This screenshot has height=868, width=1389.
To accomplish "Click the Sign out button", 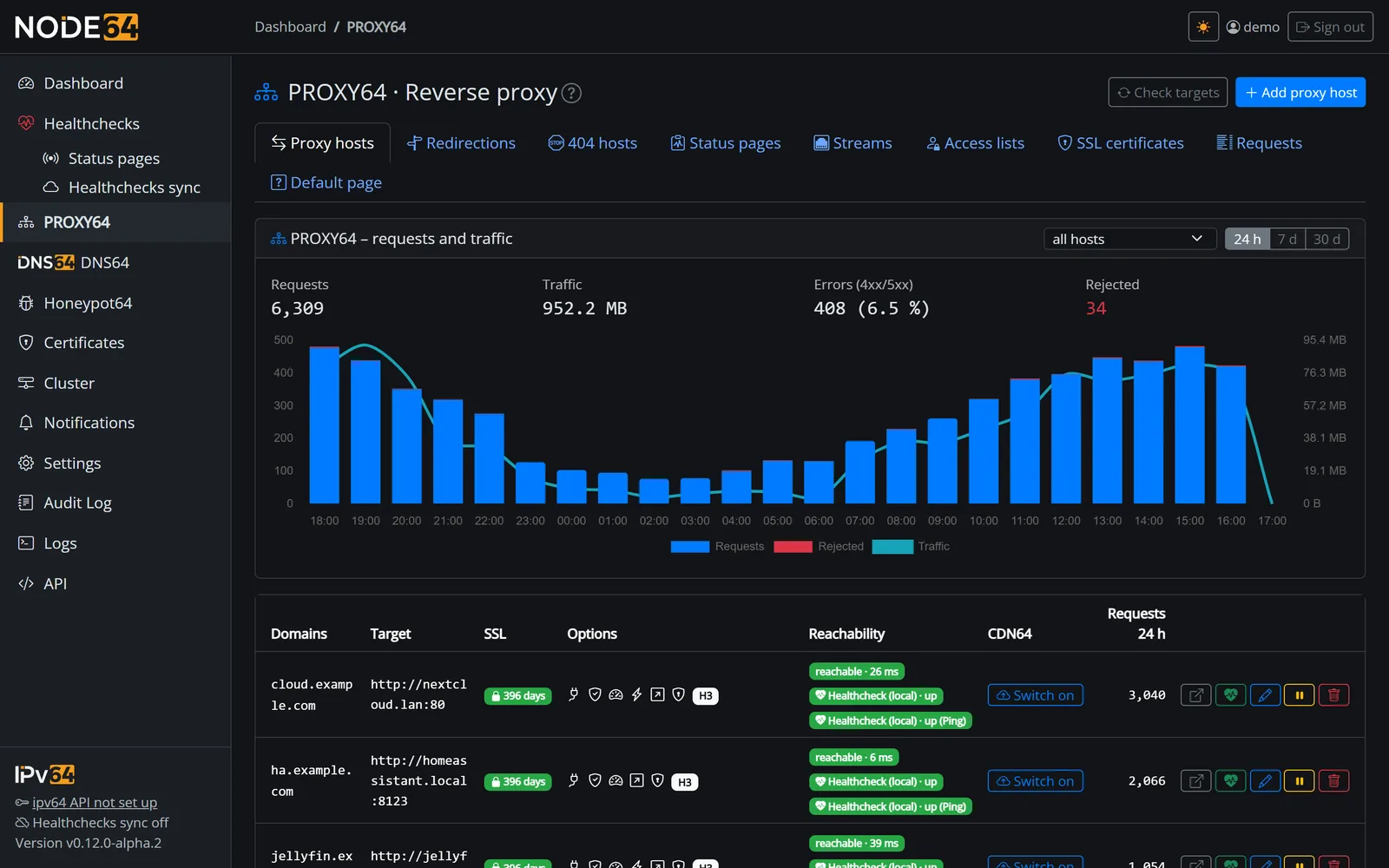I will click(1330, 27).
